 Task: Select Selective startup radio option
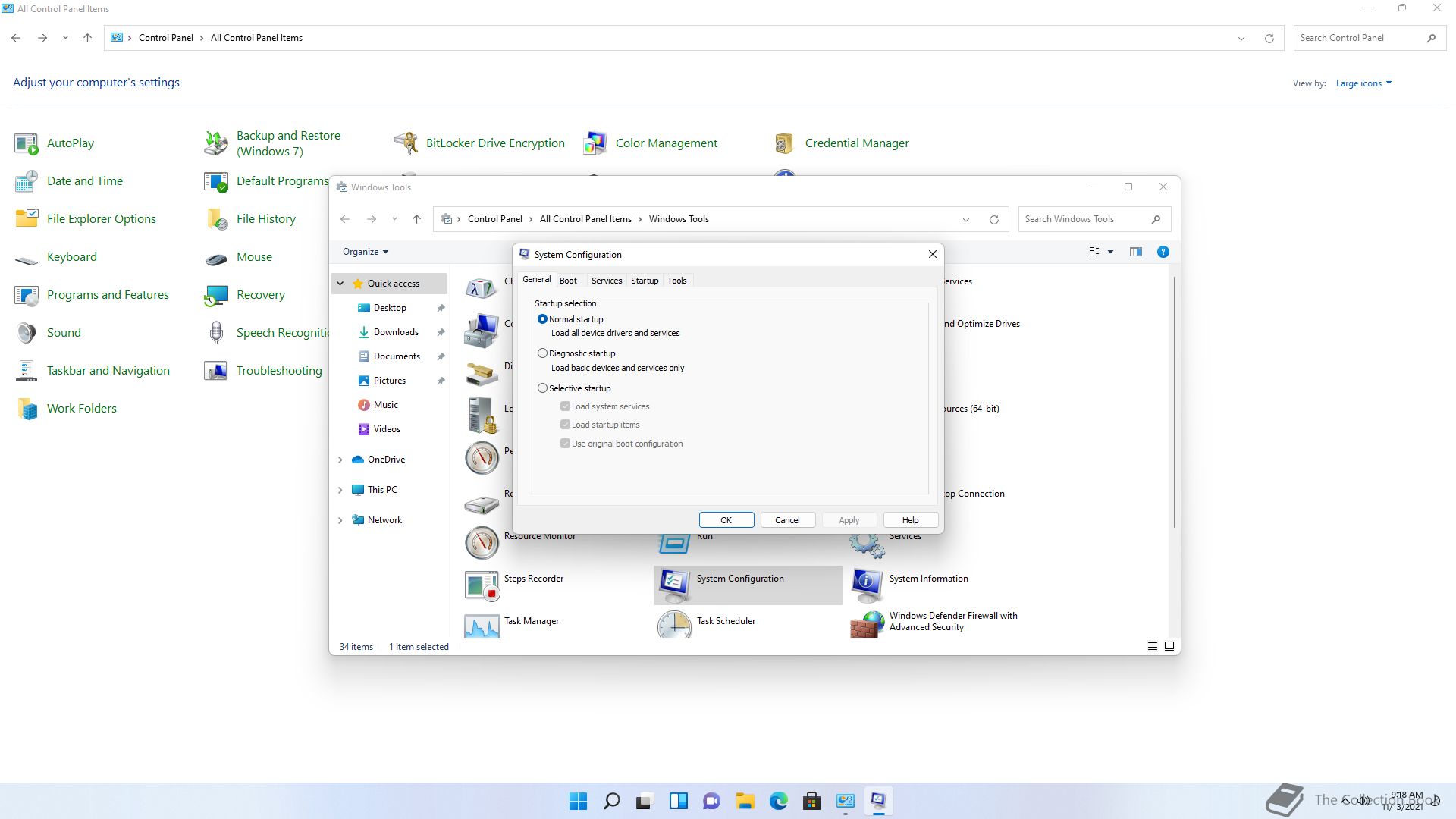542,388
